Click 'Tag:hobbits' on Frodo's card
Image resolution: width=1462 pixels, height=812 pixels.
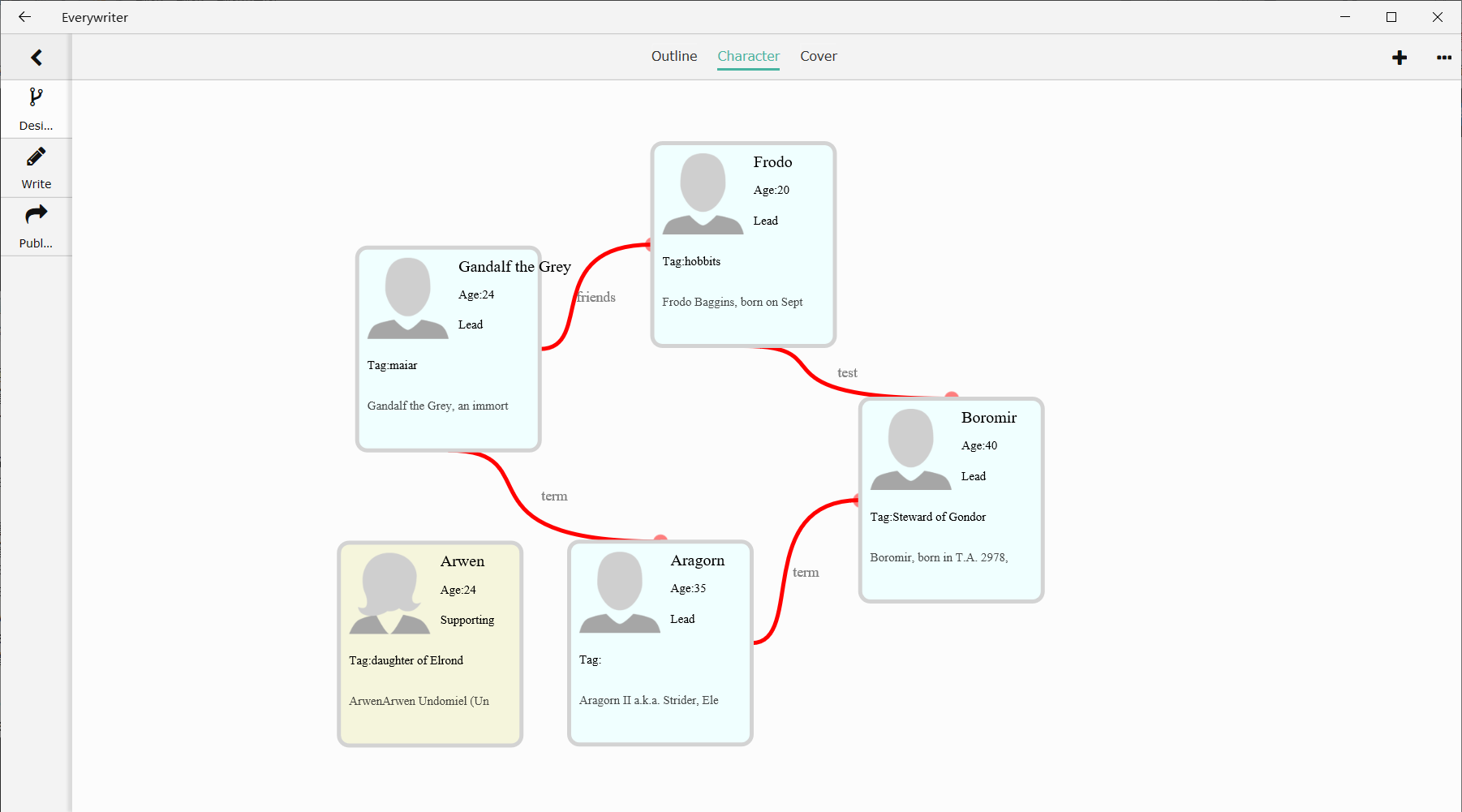691,261
